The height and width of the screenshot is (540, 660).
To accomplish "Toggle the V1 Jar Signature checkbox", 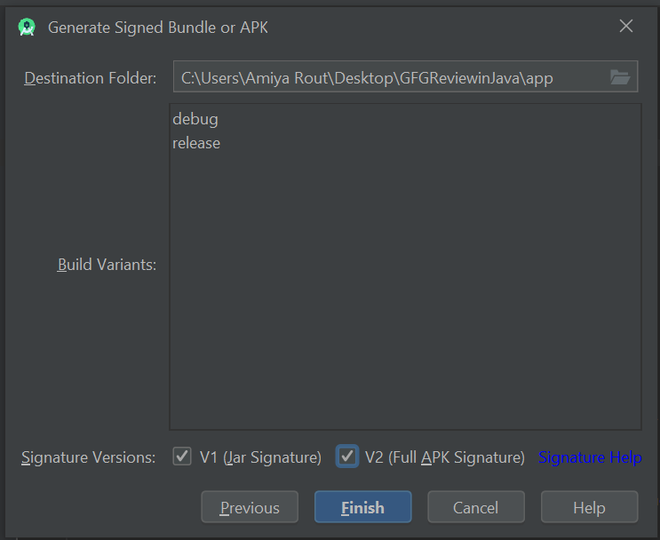I will (182, 457).
